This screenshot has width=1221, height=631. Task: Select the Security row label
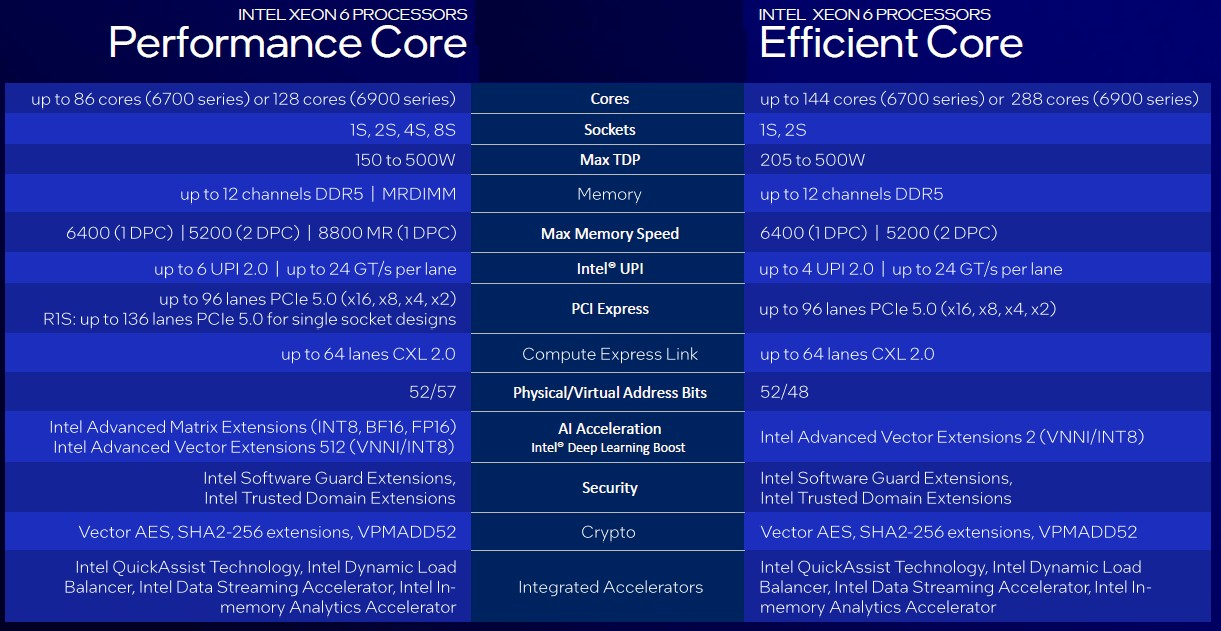609,488
